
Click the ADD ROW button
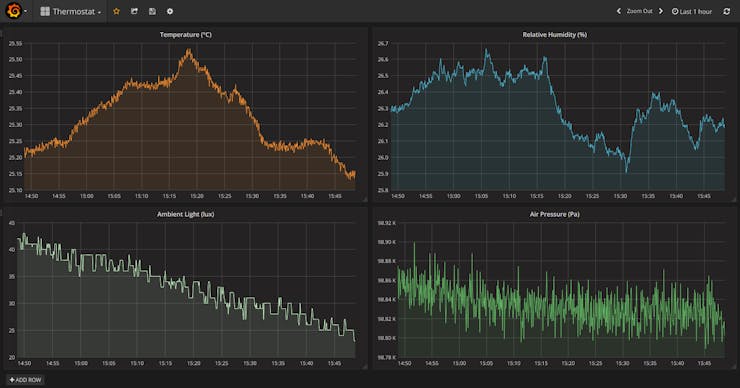(x=25, y=380)
